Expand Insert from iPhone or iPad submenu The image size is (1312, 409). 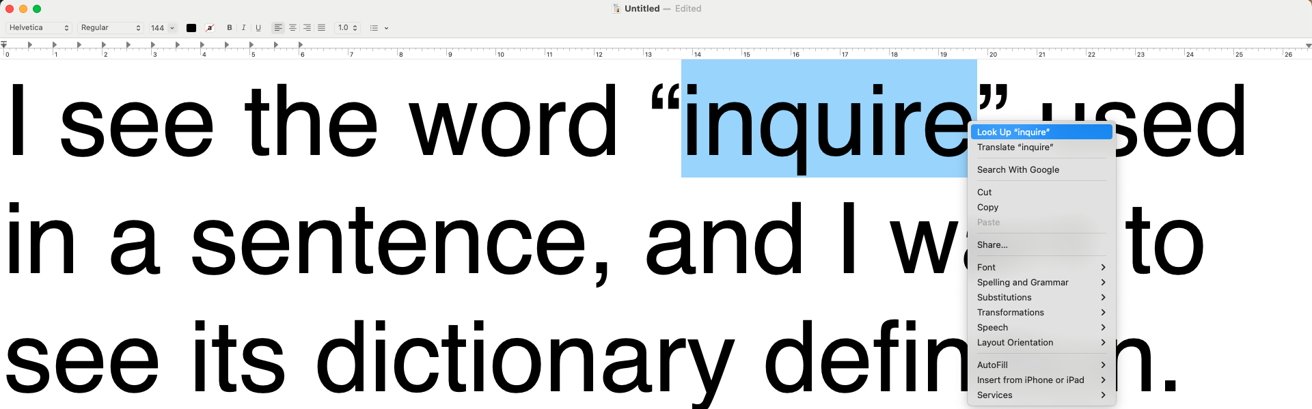pyautogui.click(x=1042, y=380)
